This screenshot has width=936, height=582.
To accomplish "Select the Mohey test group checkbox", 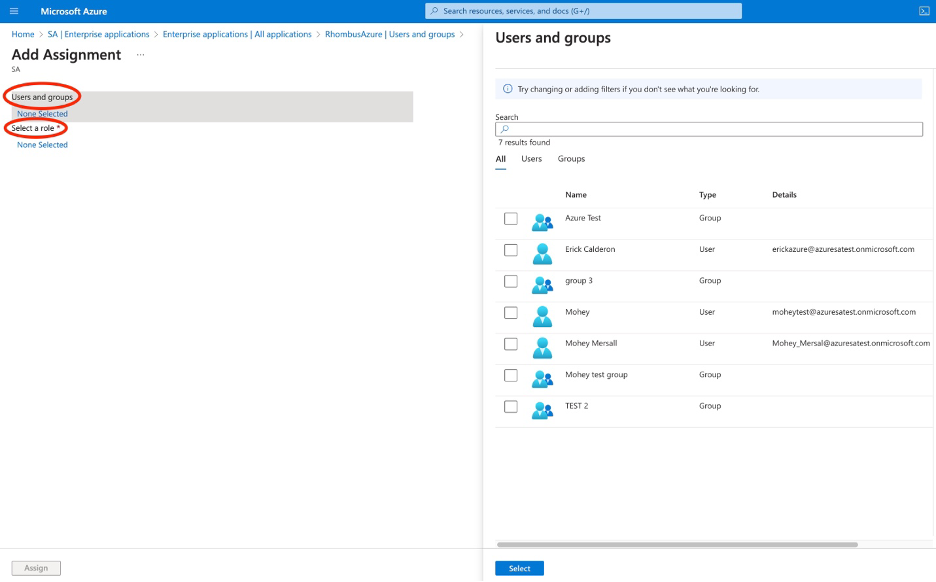I will (x=510, y=375).
